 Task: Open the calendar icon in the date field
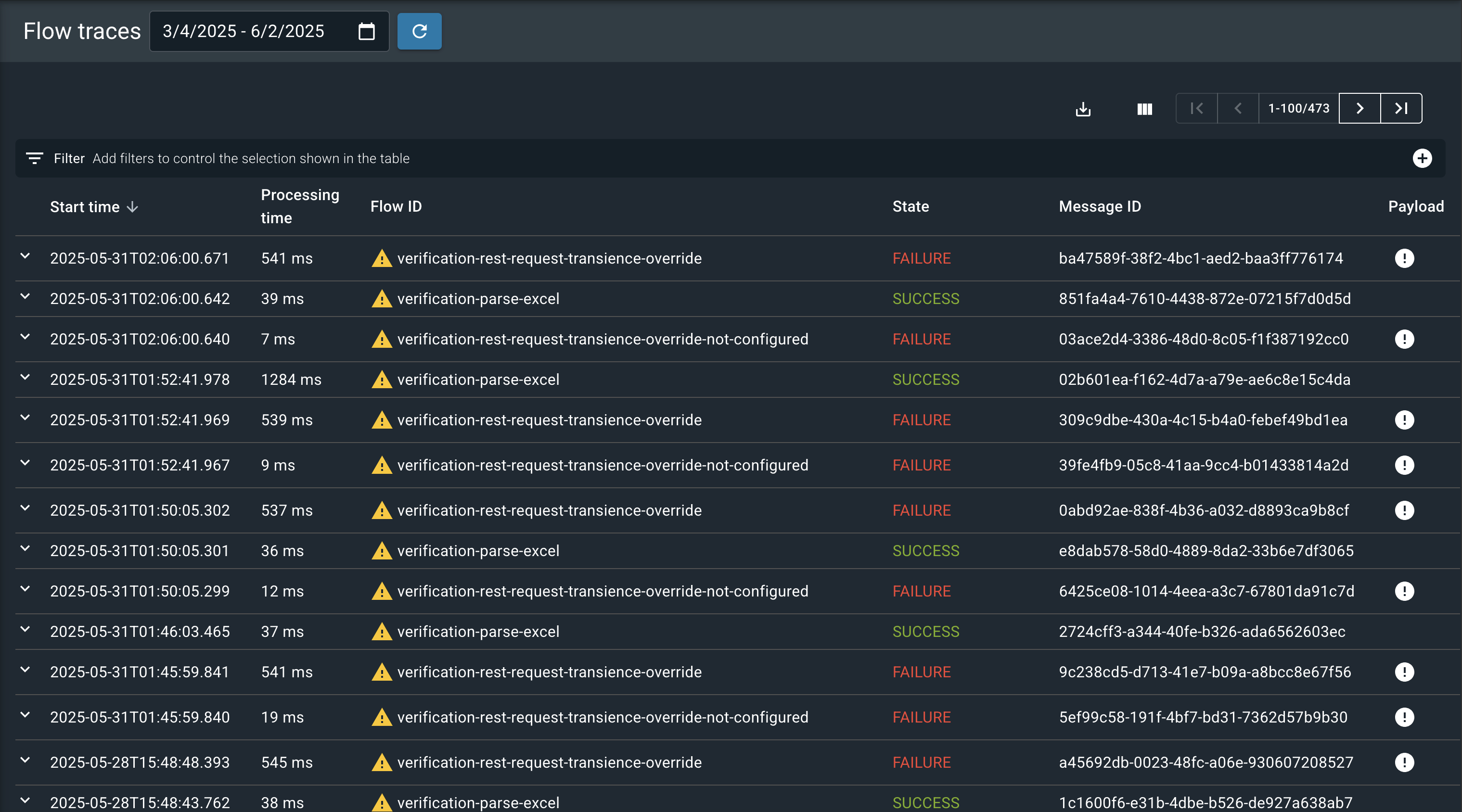(x=366, y=31)
